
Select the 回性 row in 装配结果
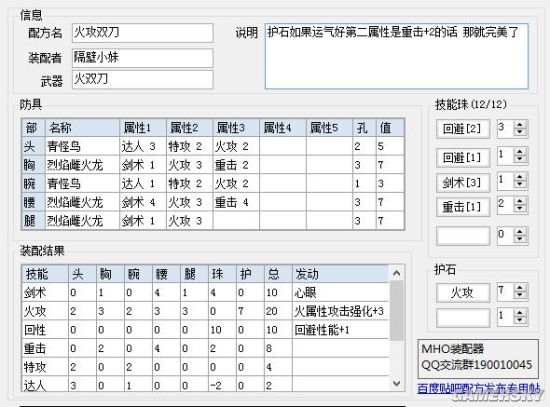(x=206, y=329)
